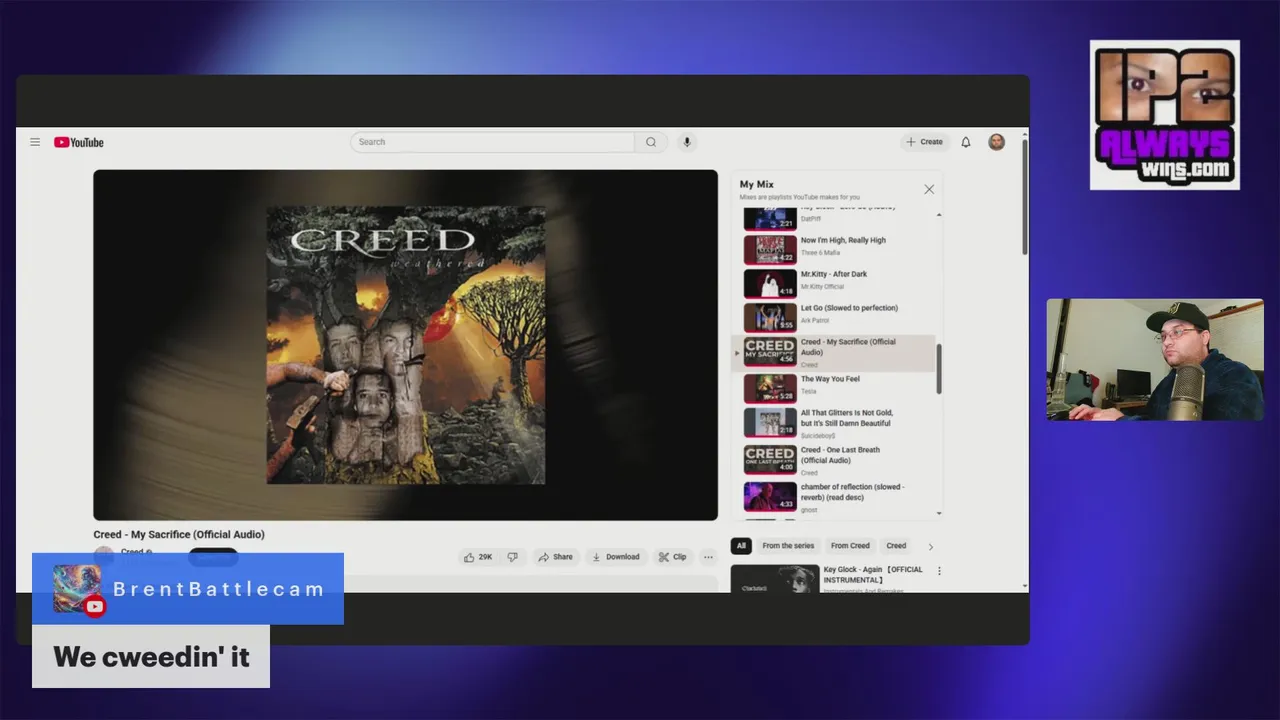Open the YouTube hamburger guide menu
This screenshot has height=720, width=1280.
[x=35, y=142]
